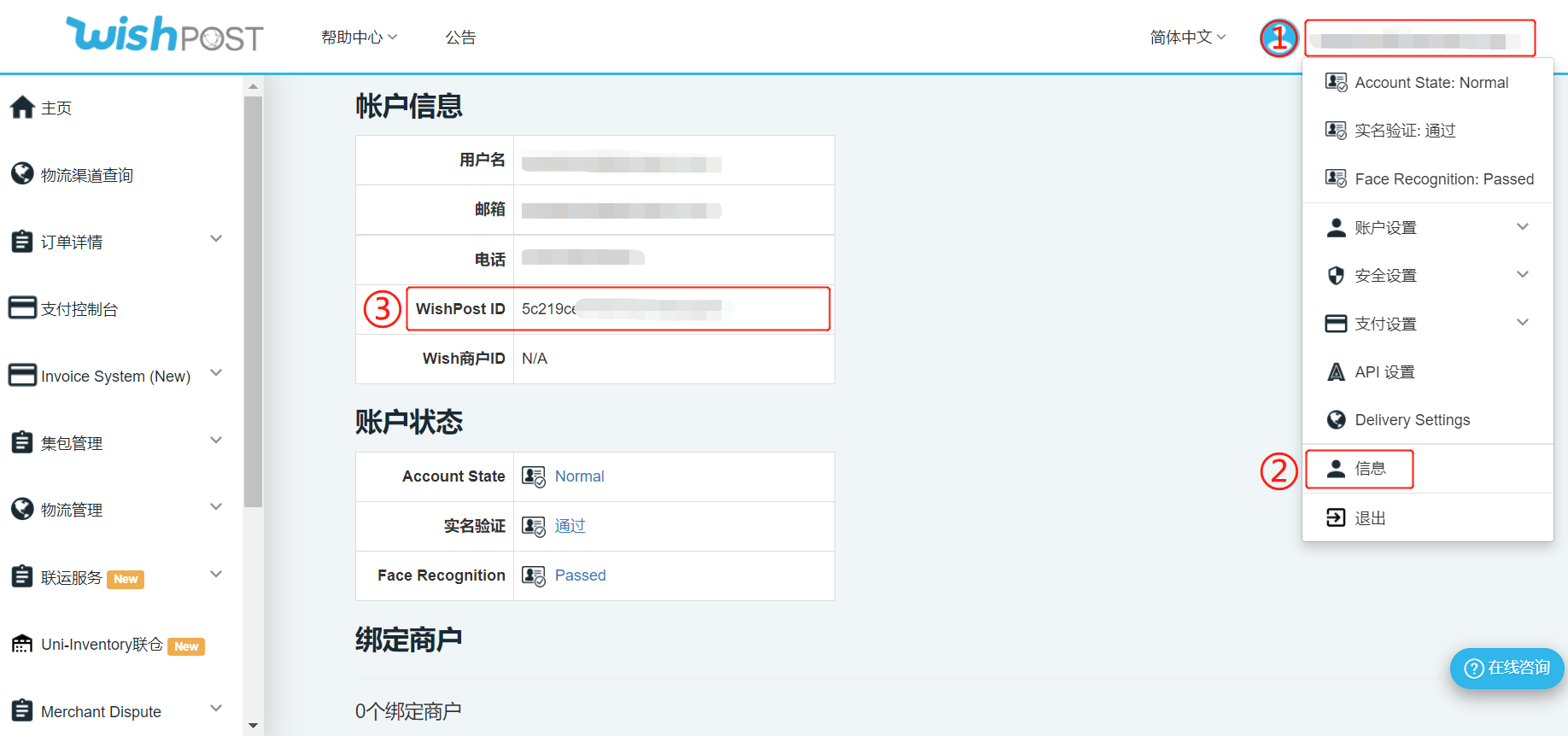Click the person icon beside 信息
The width and height of the screenshot is (1568, 736).
pos(1336,468)
